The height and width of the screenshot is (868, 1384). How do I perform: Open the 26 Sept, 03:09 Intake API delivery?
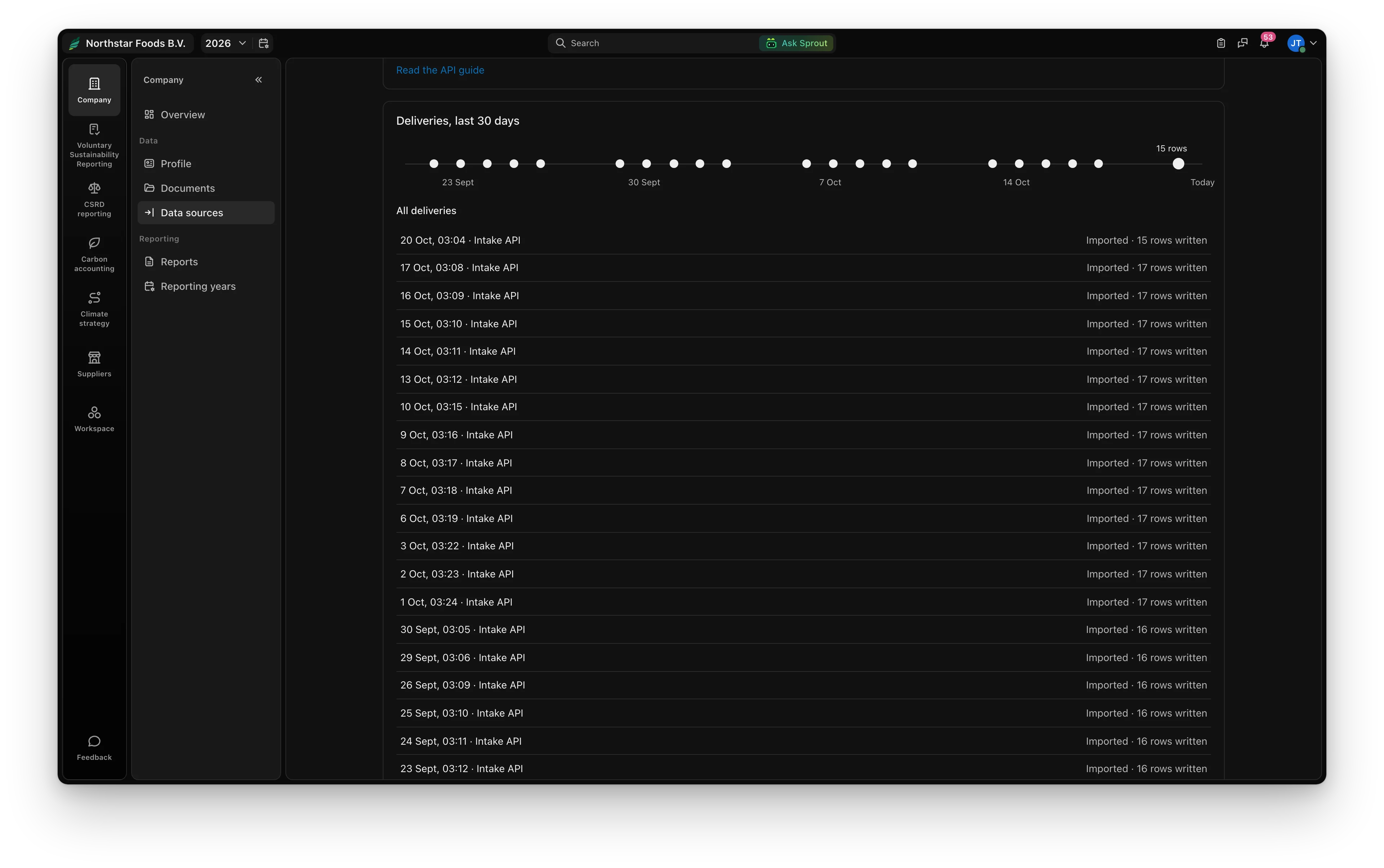pyautogui.click(x=804, y=686)
